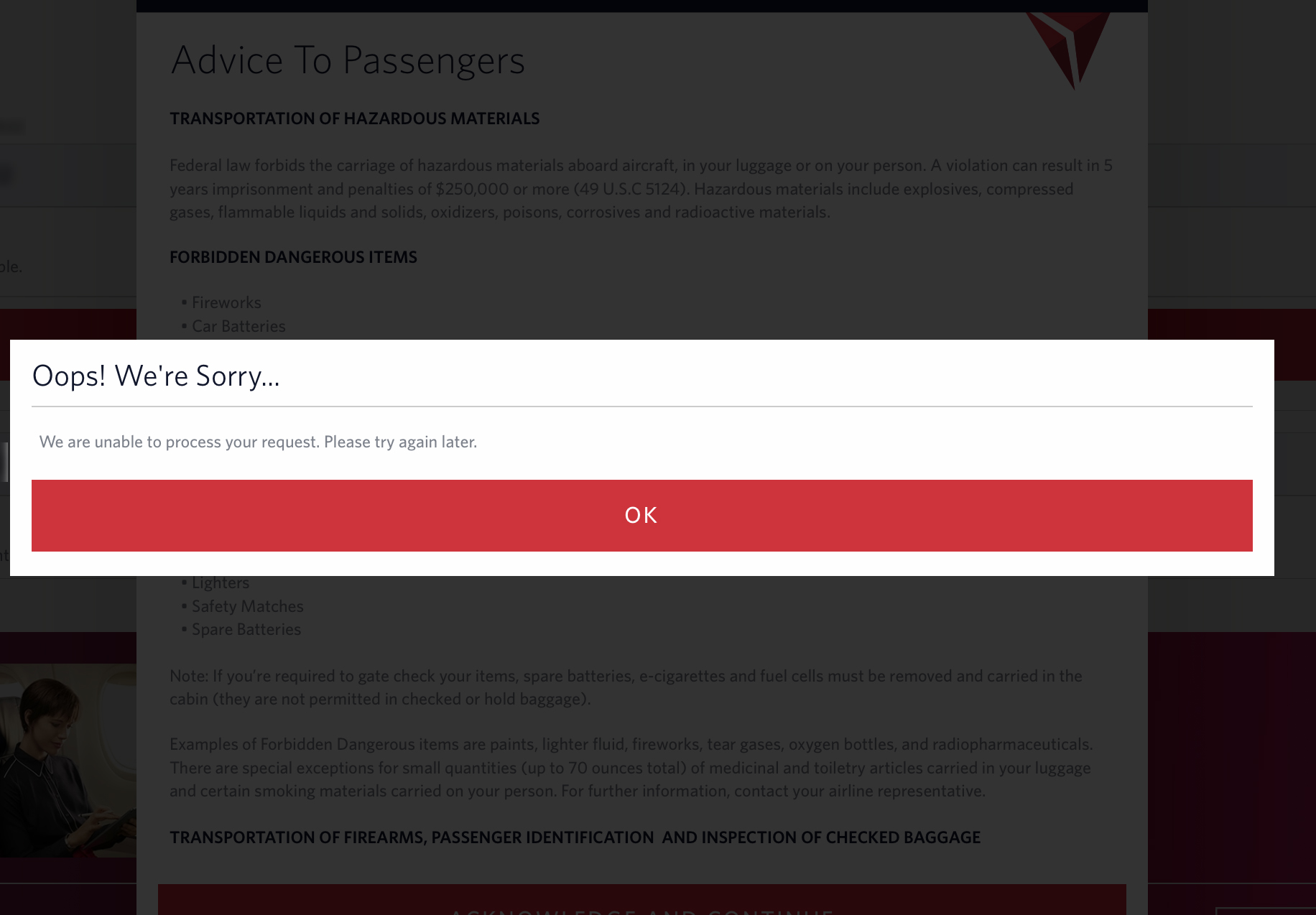This screenshot has width=1316, height=915.
Task: Click the Forbidden Dangerous Items heading
Action: click(293, 257)
